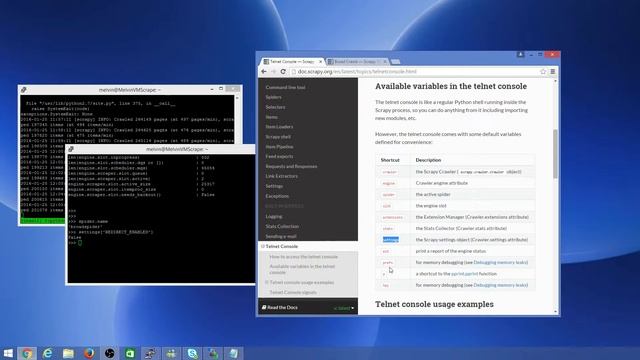Open the Windows Start menu
Screen dimensions: 640x360
[x=8, y=353]
